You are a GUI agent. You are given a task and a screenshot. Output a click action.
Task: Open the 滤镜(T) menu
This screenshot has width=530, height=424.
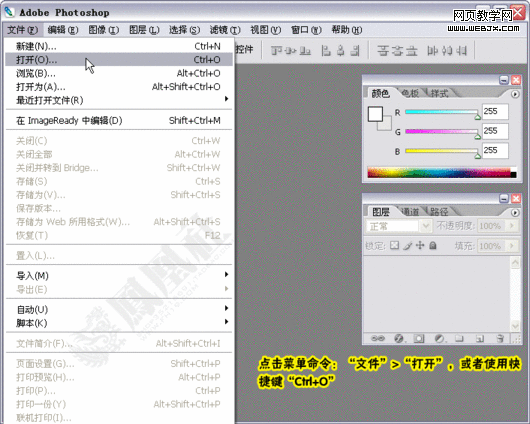(225, 30)
